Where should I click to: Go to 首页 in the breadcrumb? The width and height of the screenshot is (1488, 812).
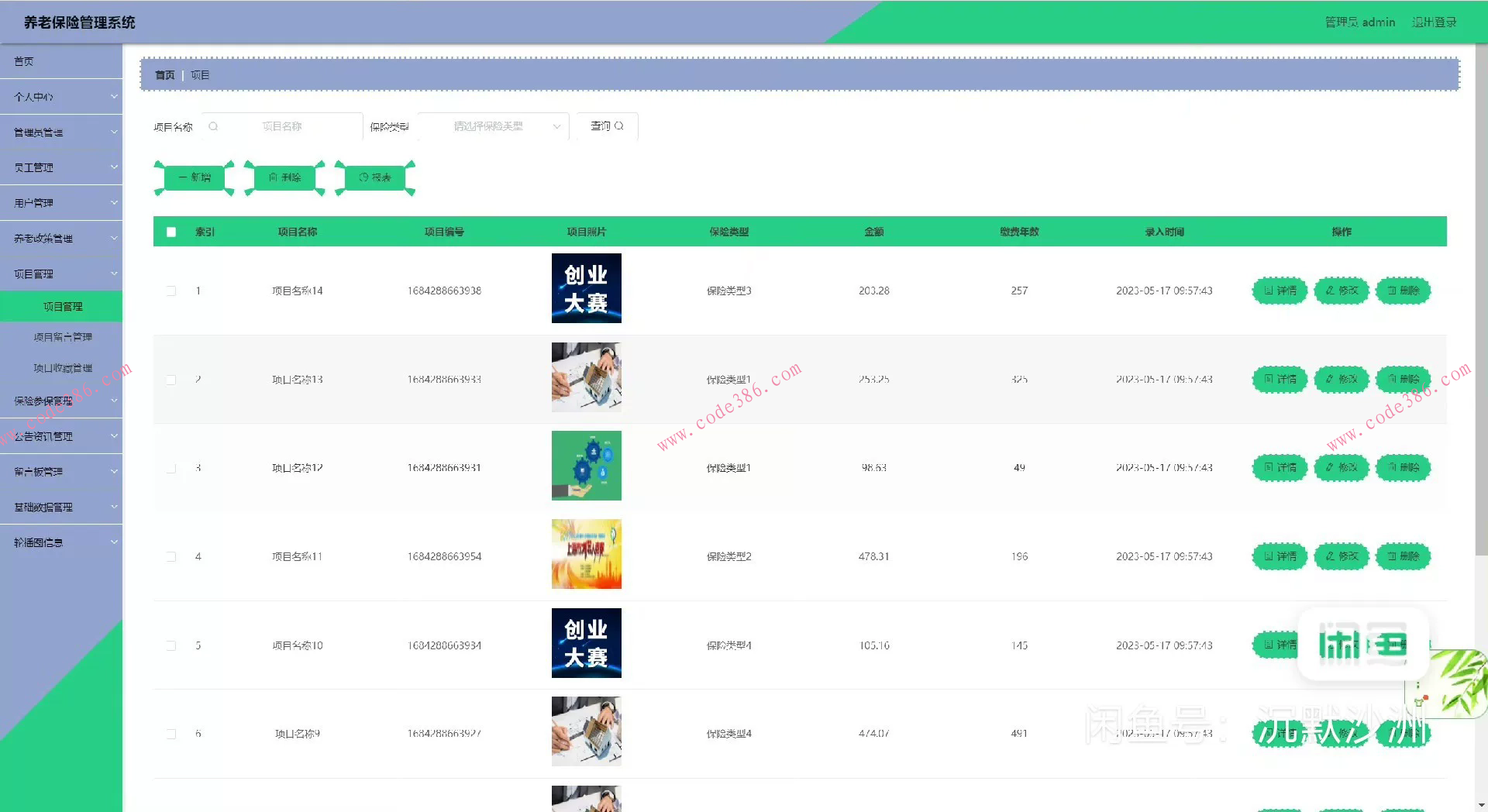pos(164,75)
